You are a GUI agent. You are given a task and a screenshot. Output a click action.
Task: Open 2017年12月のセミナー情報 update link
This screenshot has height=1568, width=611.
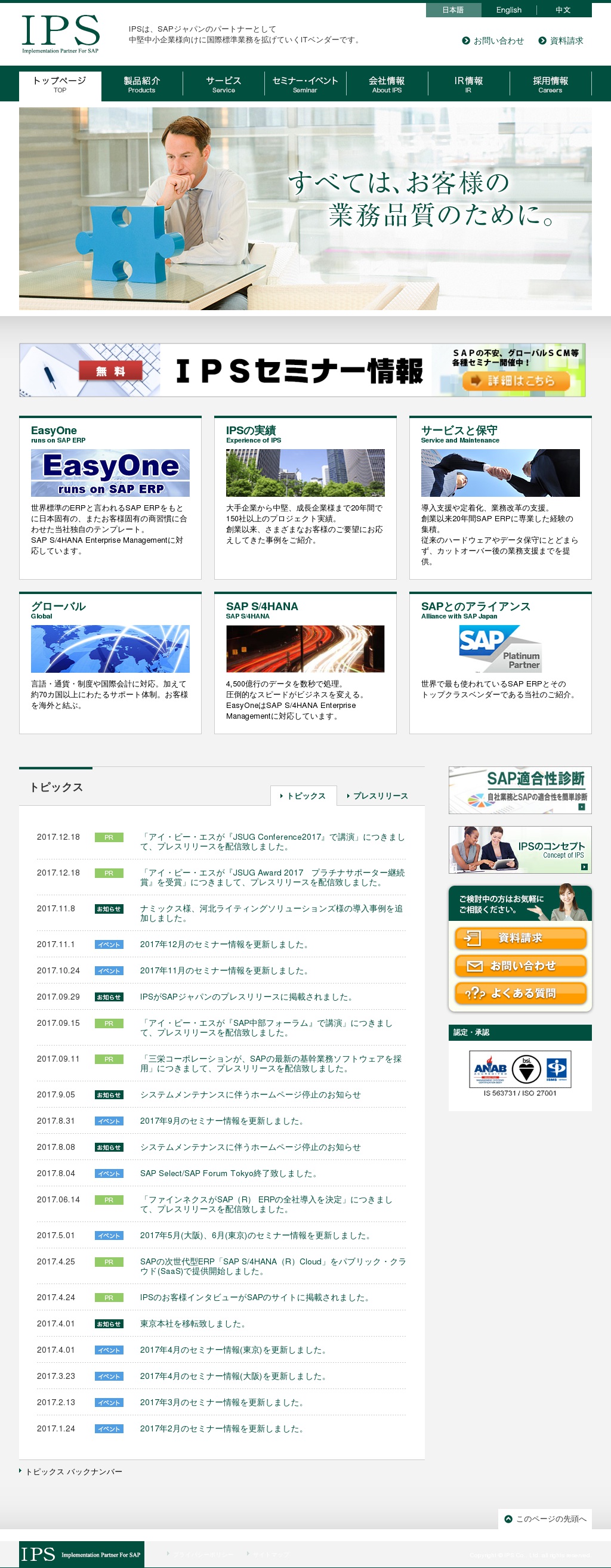tap(225, 945)
